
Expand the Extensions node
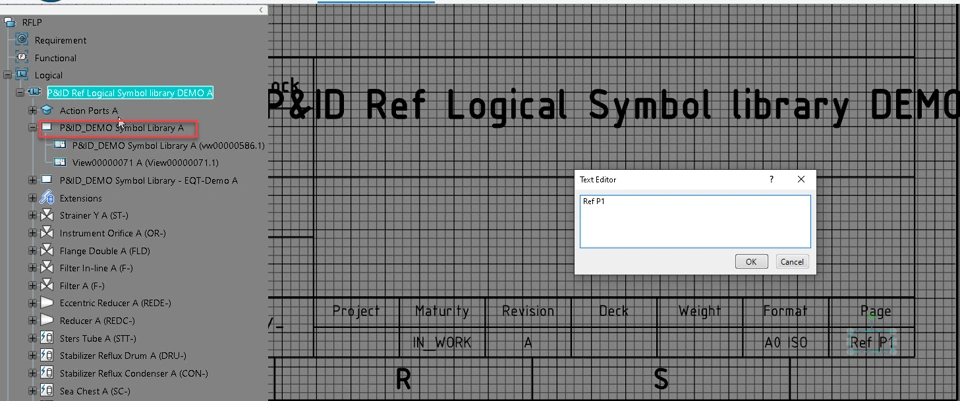pyautogui.click(x=32, y=198)
